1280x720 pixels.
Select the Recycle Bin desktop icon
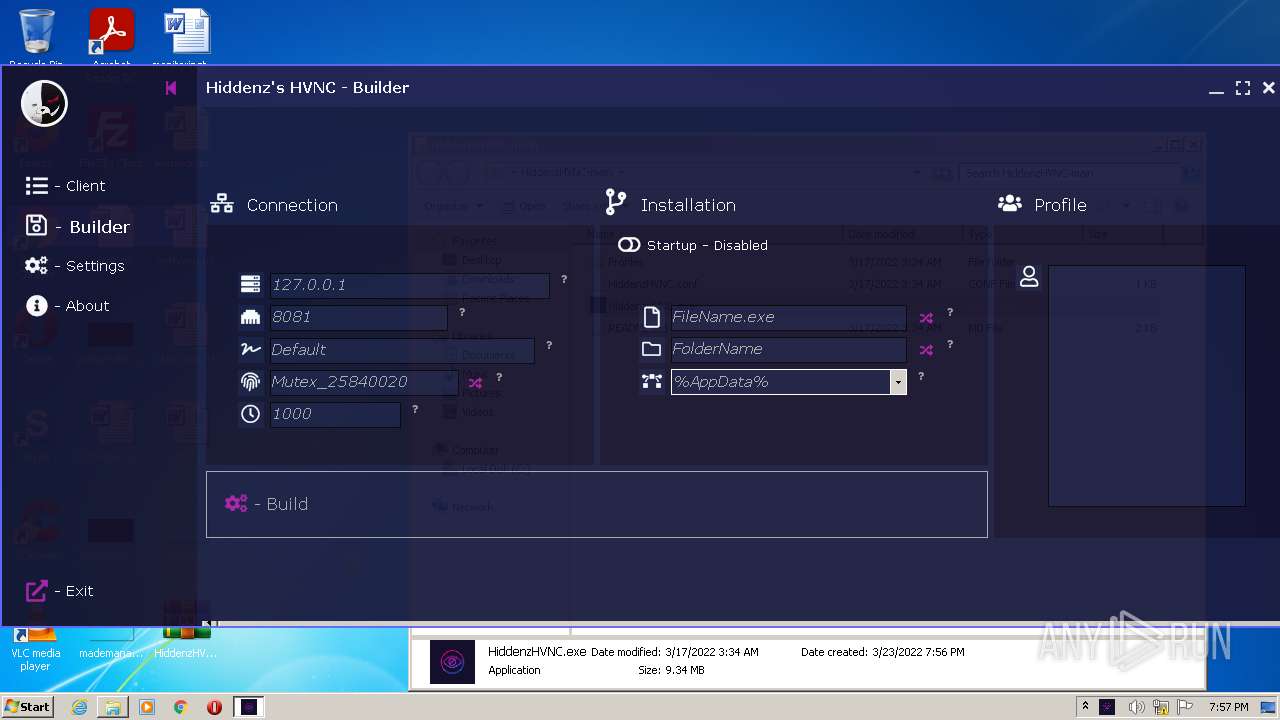(37, 36)
